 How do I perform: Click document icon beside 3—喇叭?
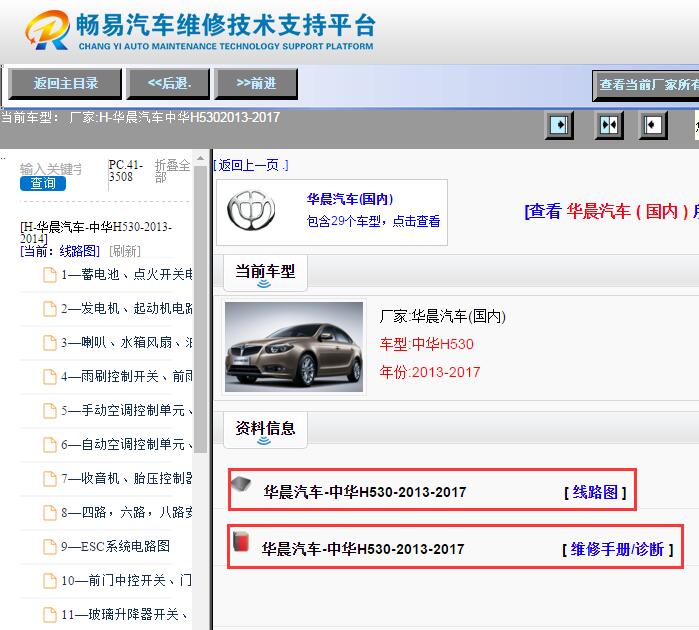49,343
